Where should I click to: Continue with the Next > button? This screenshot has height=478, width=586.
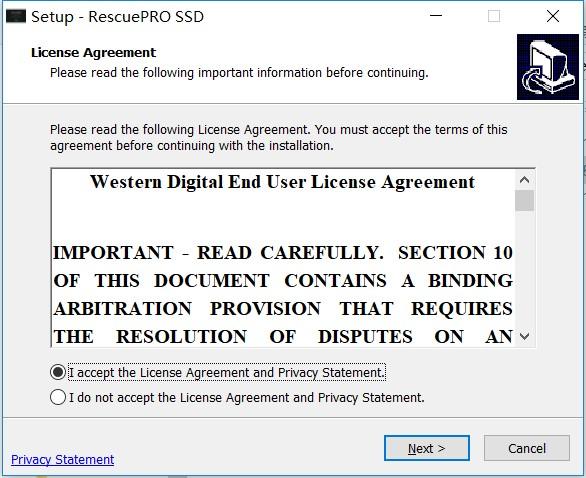coord(427,448)
